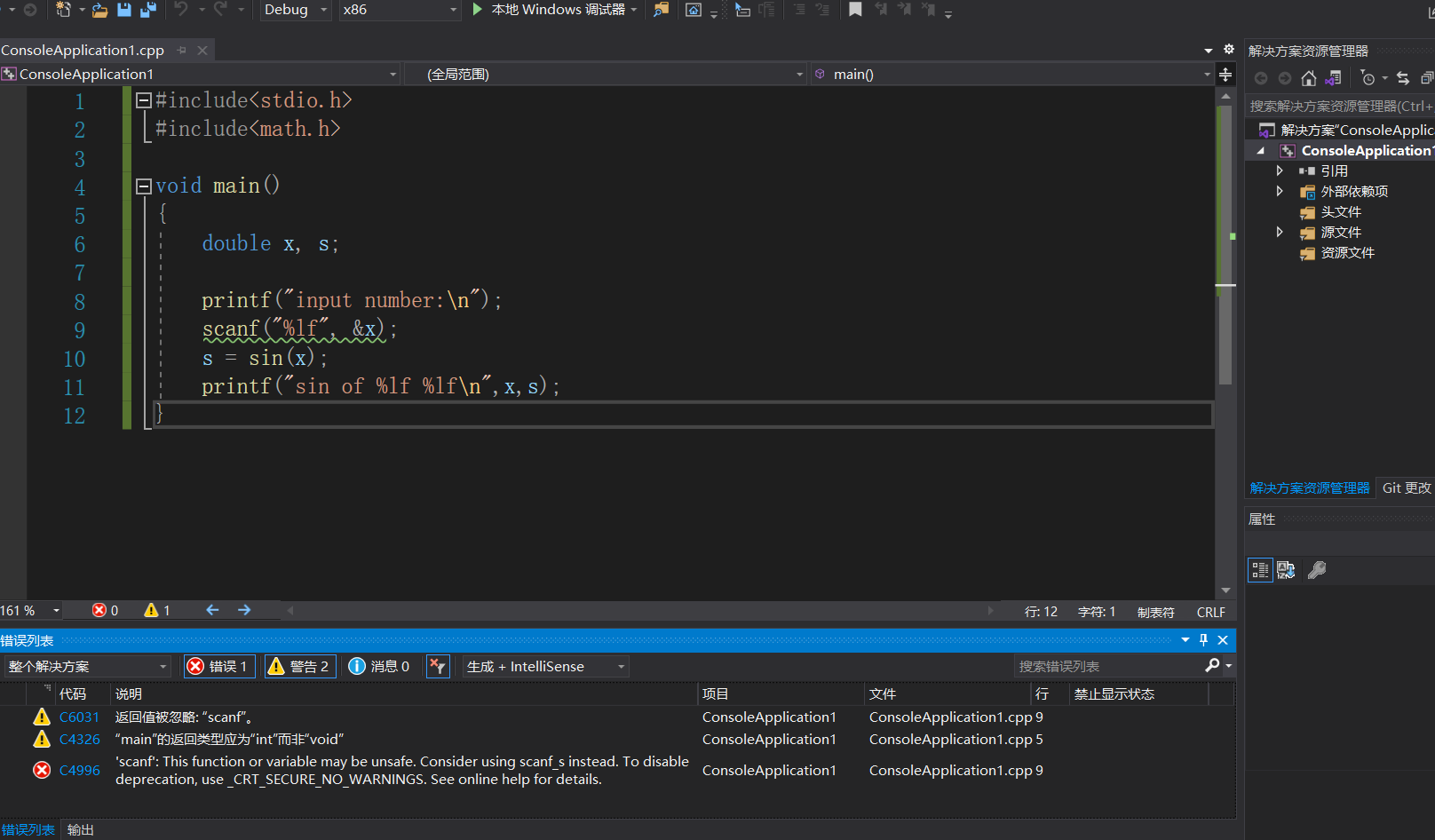Screen dimensions: 1435x840
Task: Switch to the Git 更改 tab
Action: pos(1406,487)
